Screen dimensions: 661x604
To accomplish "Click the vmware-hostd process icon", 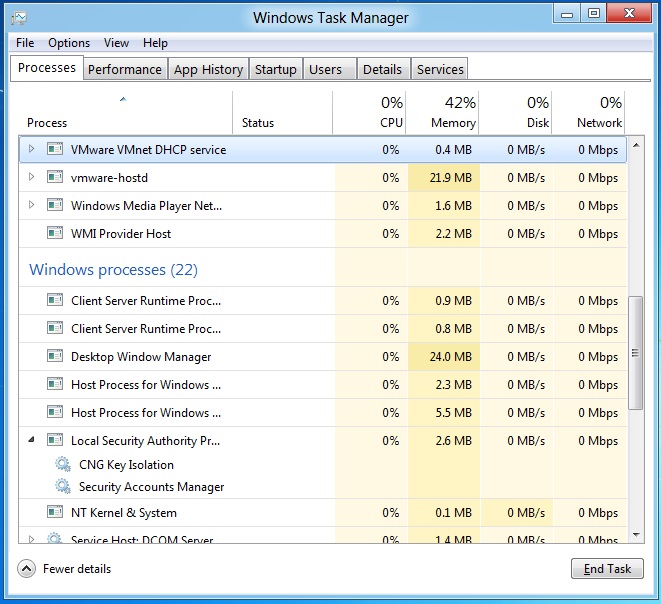I will coord(55,177).
